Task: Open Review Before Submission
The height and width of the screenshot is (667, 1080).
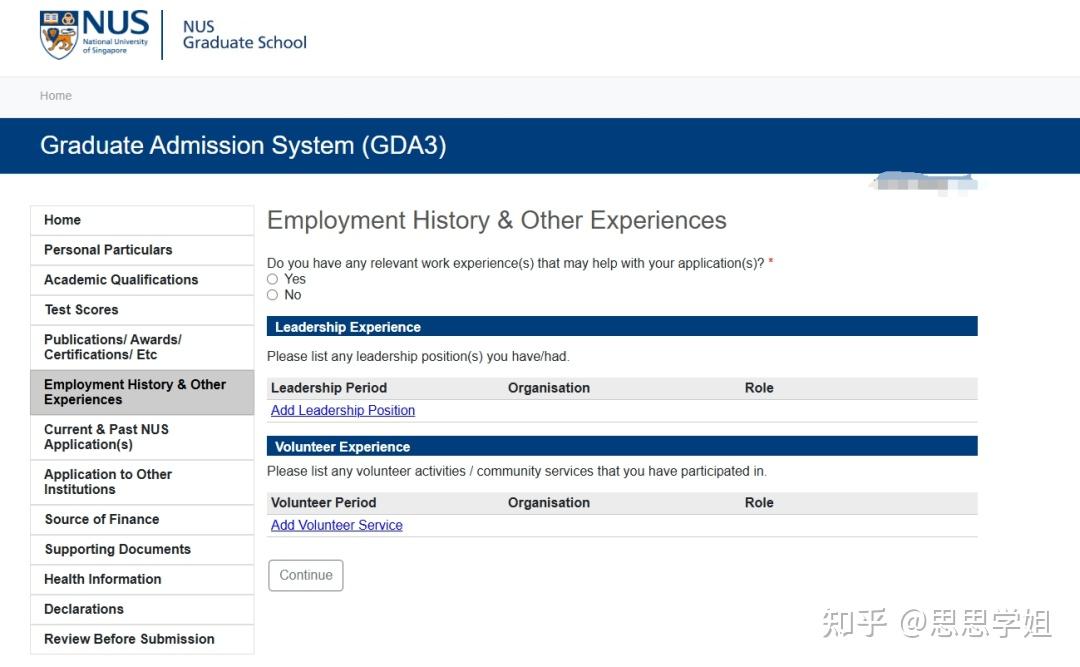Action: tap(129, 639)
